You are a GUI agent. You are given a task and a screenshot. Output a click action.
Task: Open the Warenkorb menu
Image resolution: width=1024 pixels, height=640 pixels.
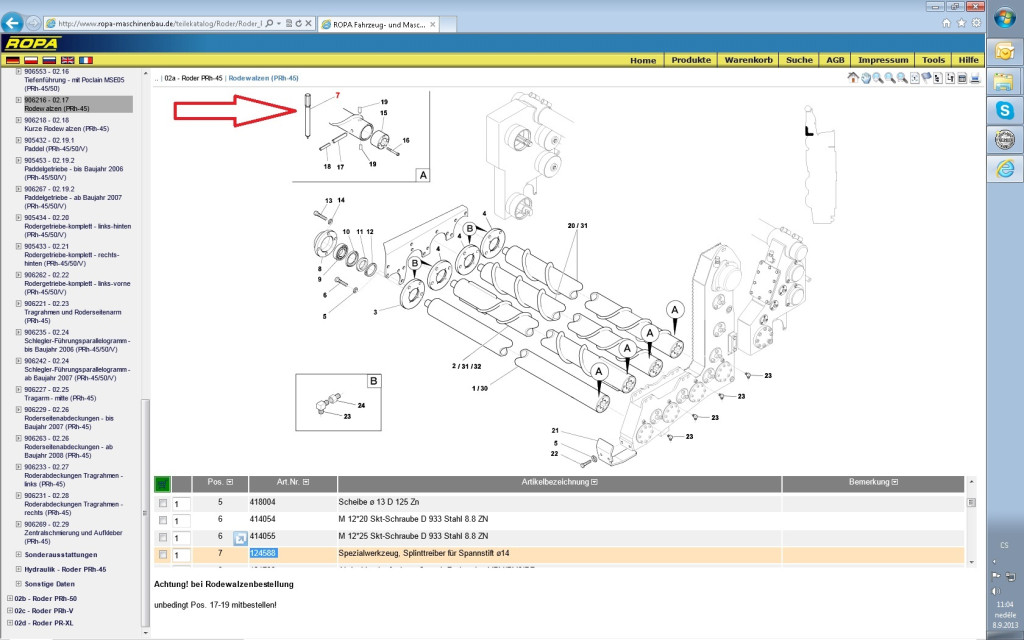(748, 60)
